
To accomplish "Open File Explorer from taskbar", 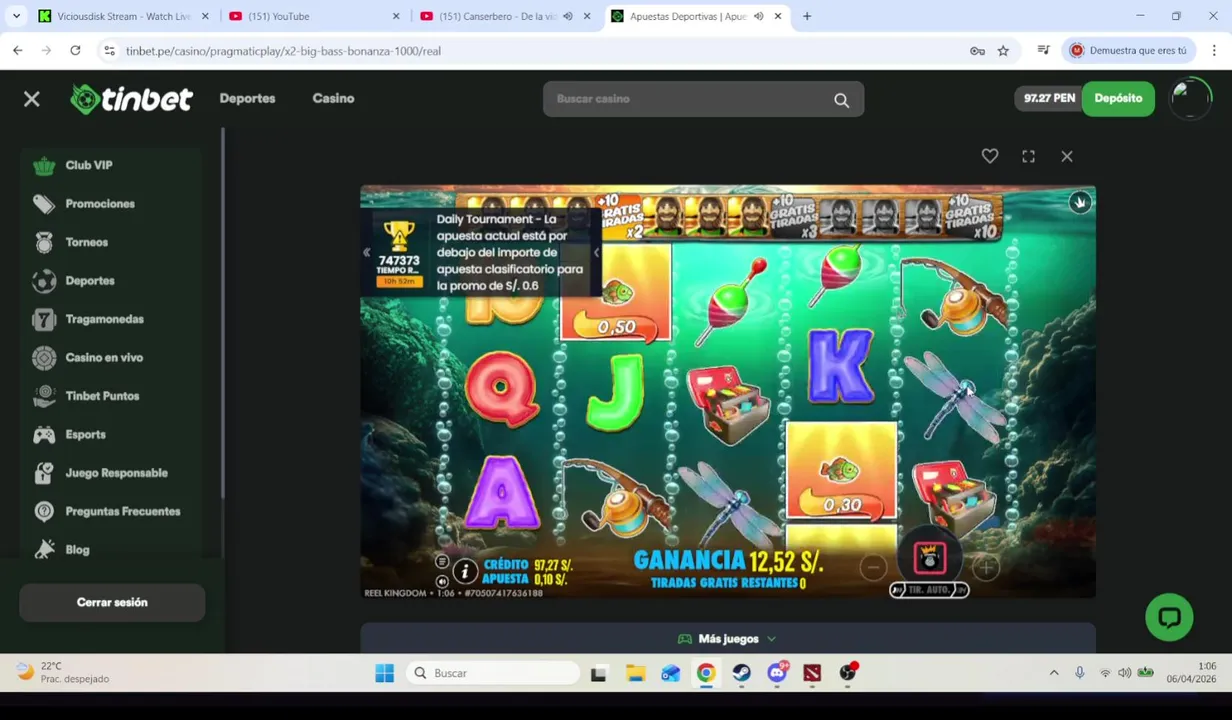I will (635, 673).
